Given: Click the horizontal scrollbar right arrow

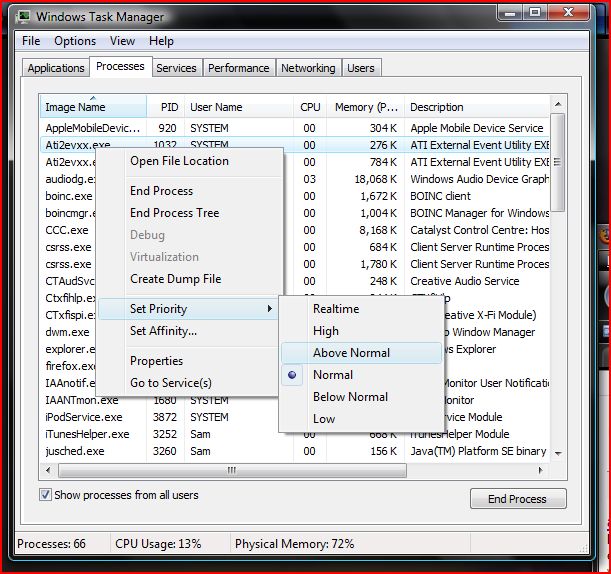Looking at the screenshot, I should coord(540,470).
